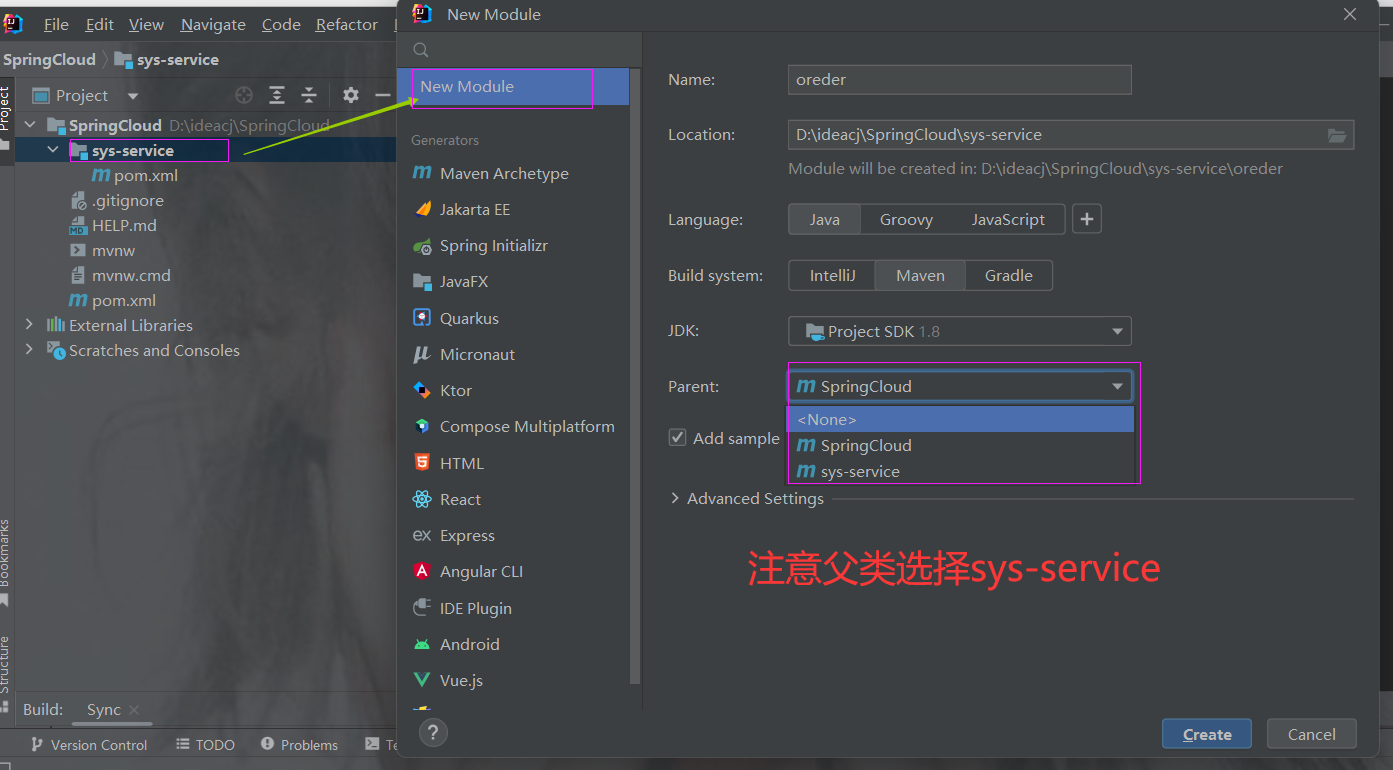
Task: Collapse the sys-service tree node
Action: pyautogui.click(x=54, y=150)
